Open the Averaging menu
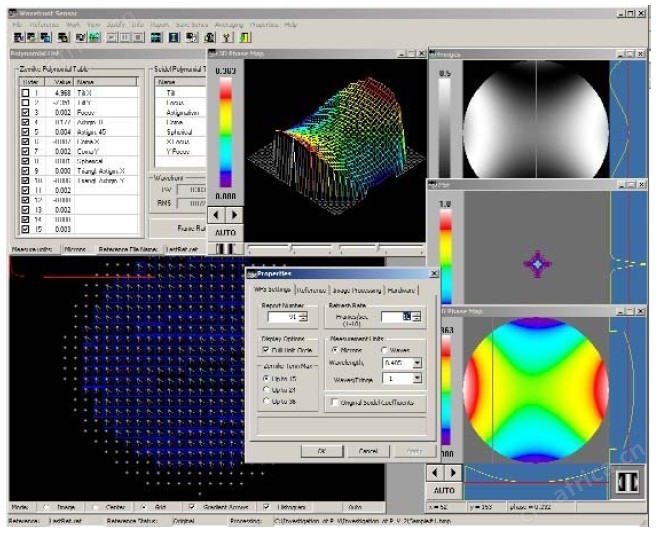The height and width of the screenshot is (534, 657). pos(229,25)
